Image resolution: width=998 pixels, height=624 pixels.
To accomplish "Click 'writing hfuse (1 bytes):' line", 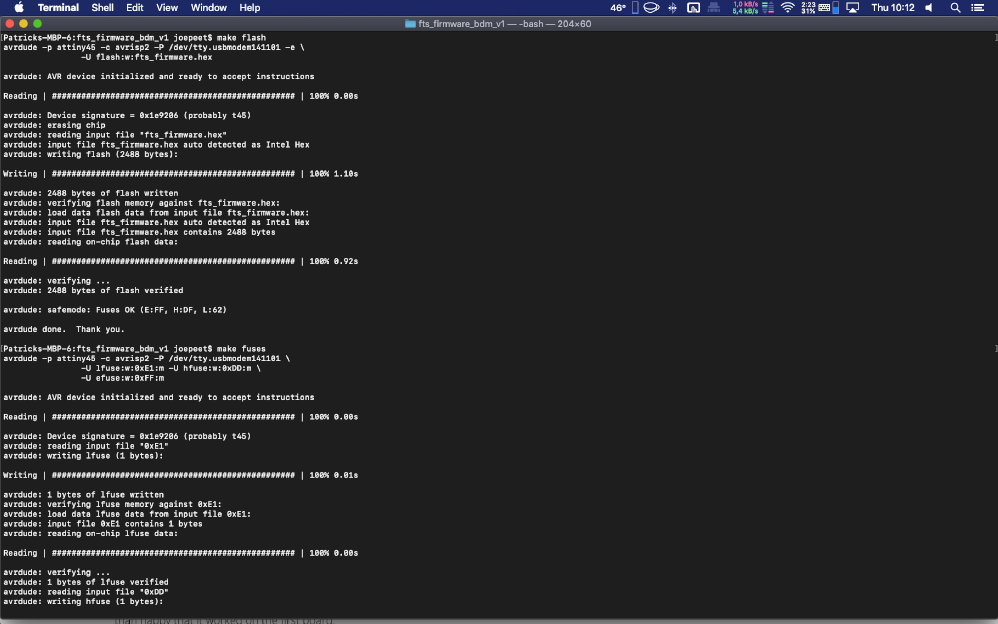I will [83, 602].
